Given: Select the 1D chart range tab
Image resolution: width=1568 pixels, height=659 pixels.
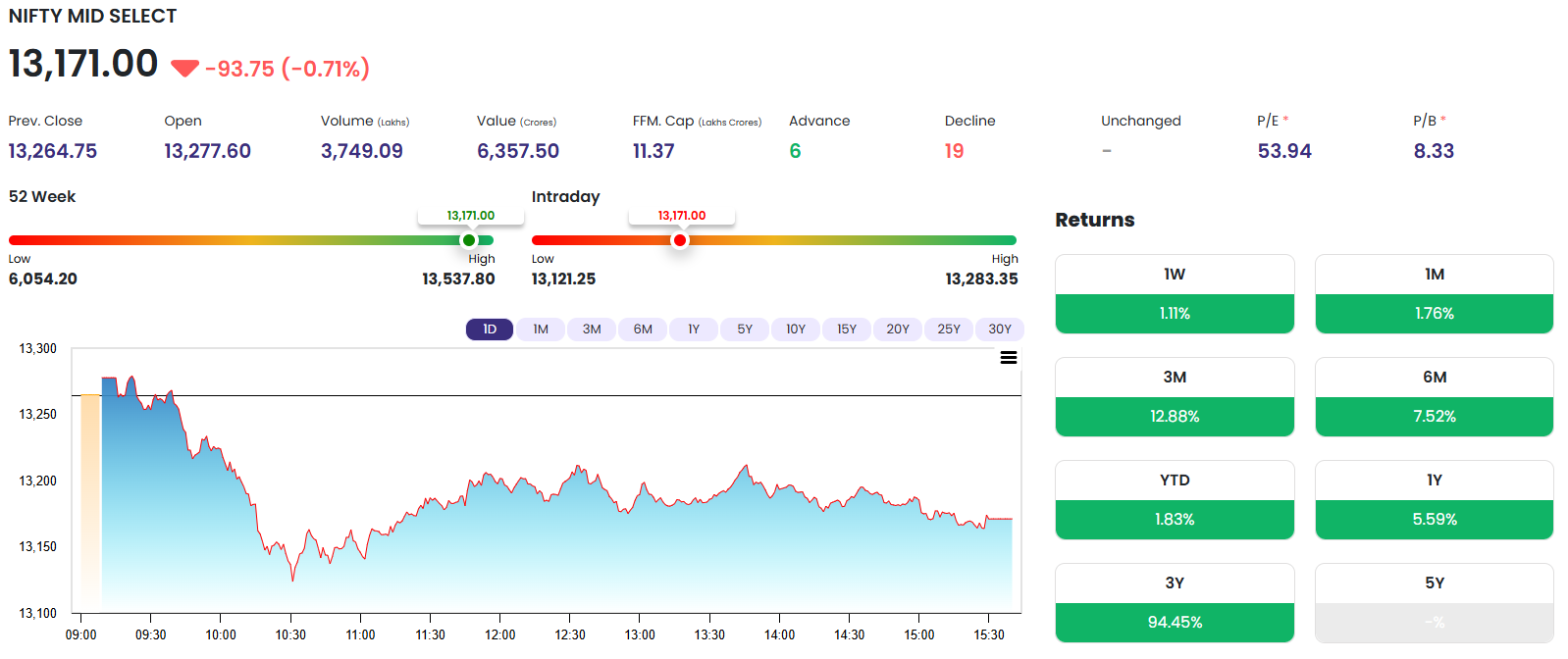Looking at the screenshot, I should coord(490,329).
